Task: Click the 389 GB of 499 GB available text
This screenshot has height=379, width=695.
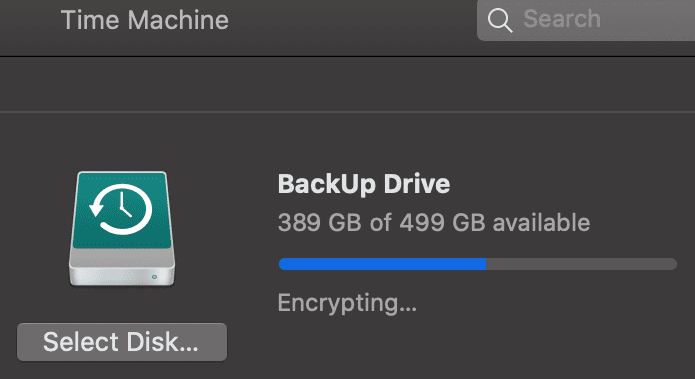Action: (434, 223)
